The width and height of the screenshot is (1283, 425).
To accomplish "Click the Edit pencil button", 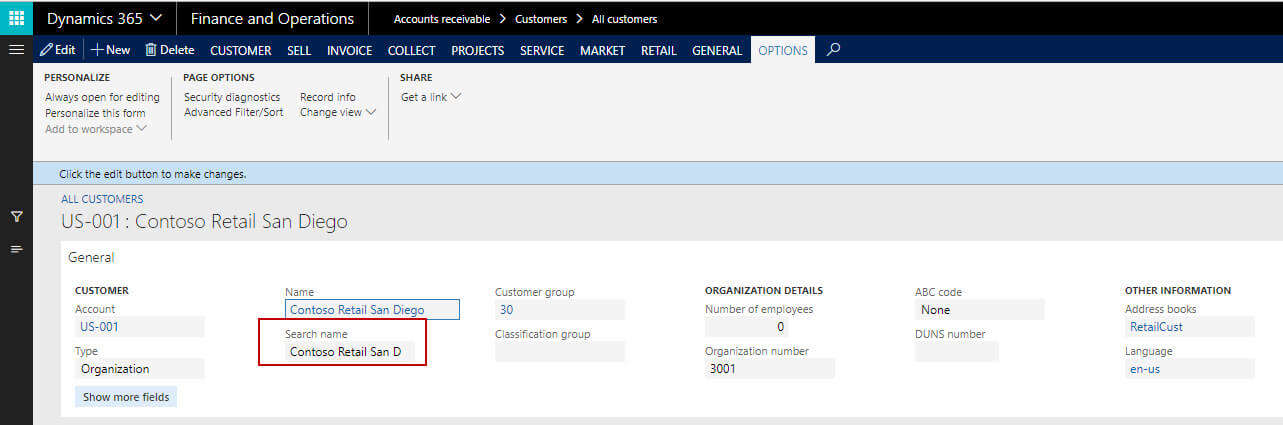I will 58,50.
